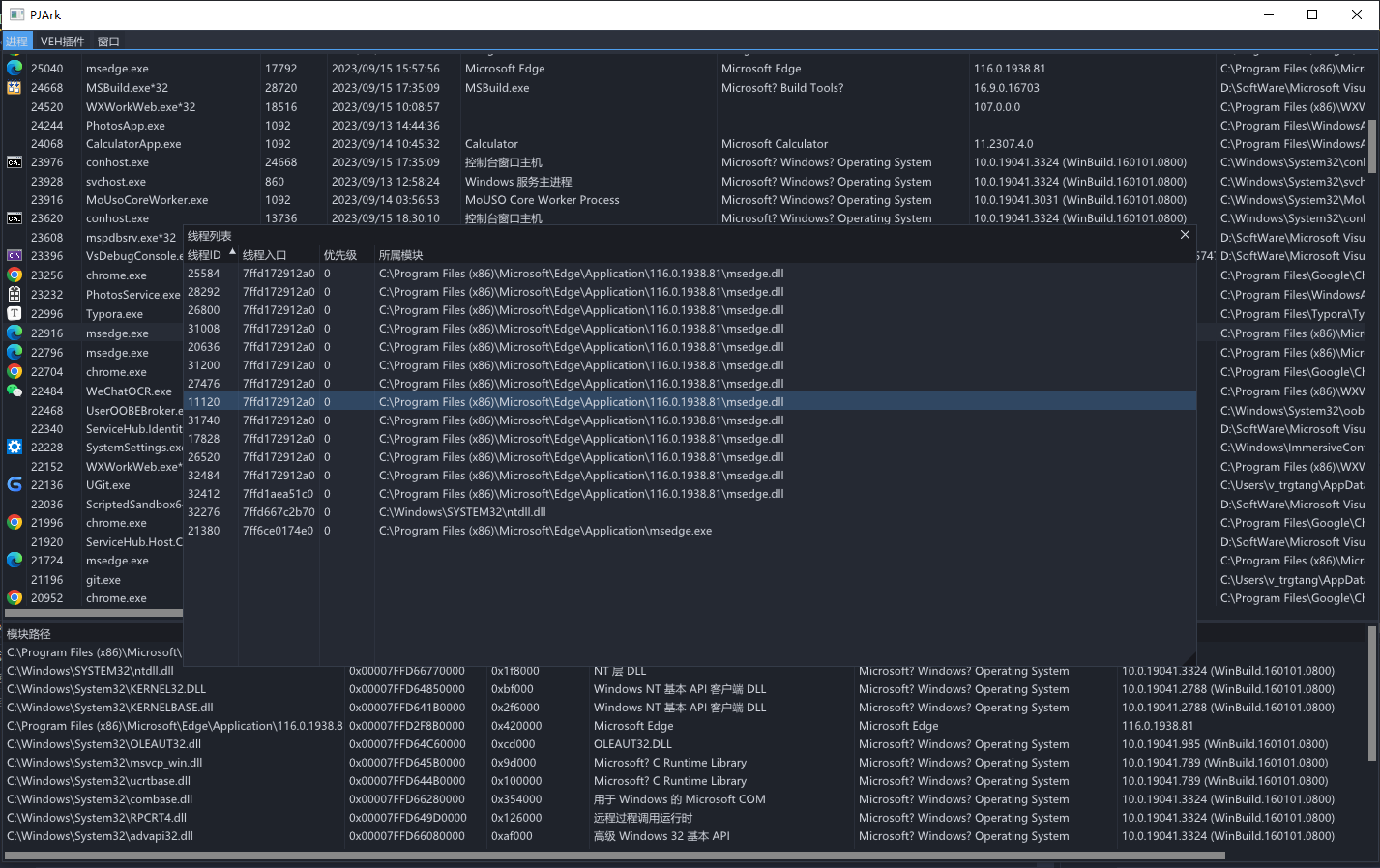Image resolution: width=1380 pixels, height=868 pixels.
Task: Select thread 32412 with entry 7ffd1aea51c0
Action: 690,494
